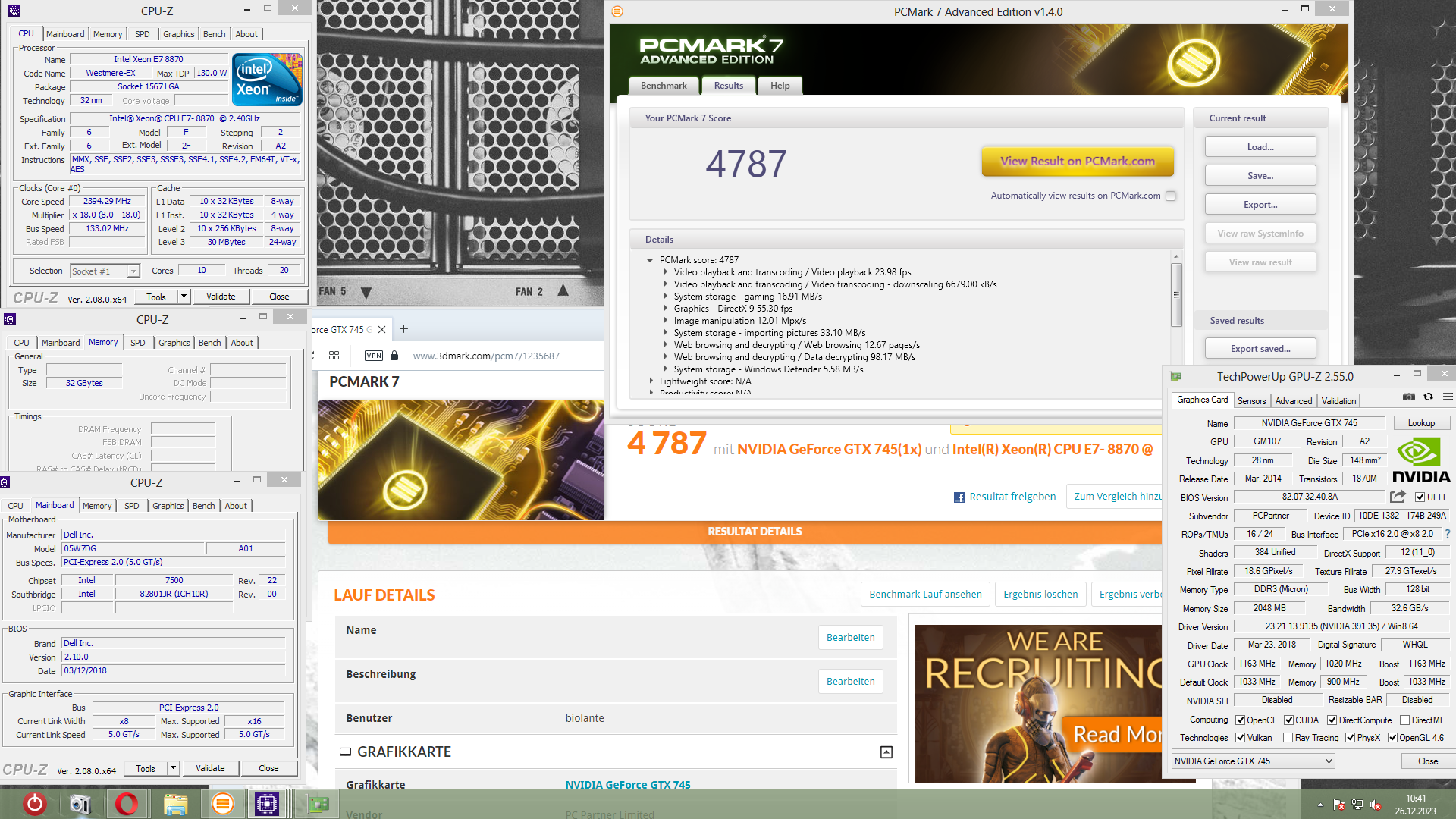
Task: Expand the Lightweight score N/A node
Action: (x=651, y=381)
